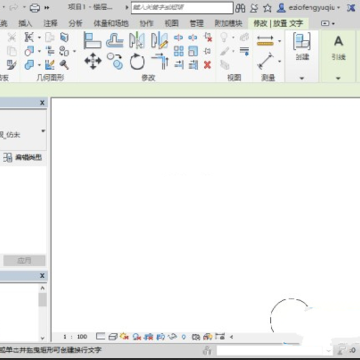Screen dimensions: 360x360
Task: Click the 1 : 100 view scale
Action: click(x=75, y=337)
